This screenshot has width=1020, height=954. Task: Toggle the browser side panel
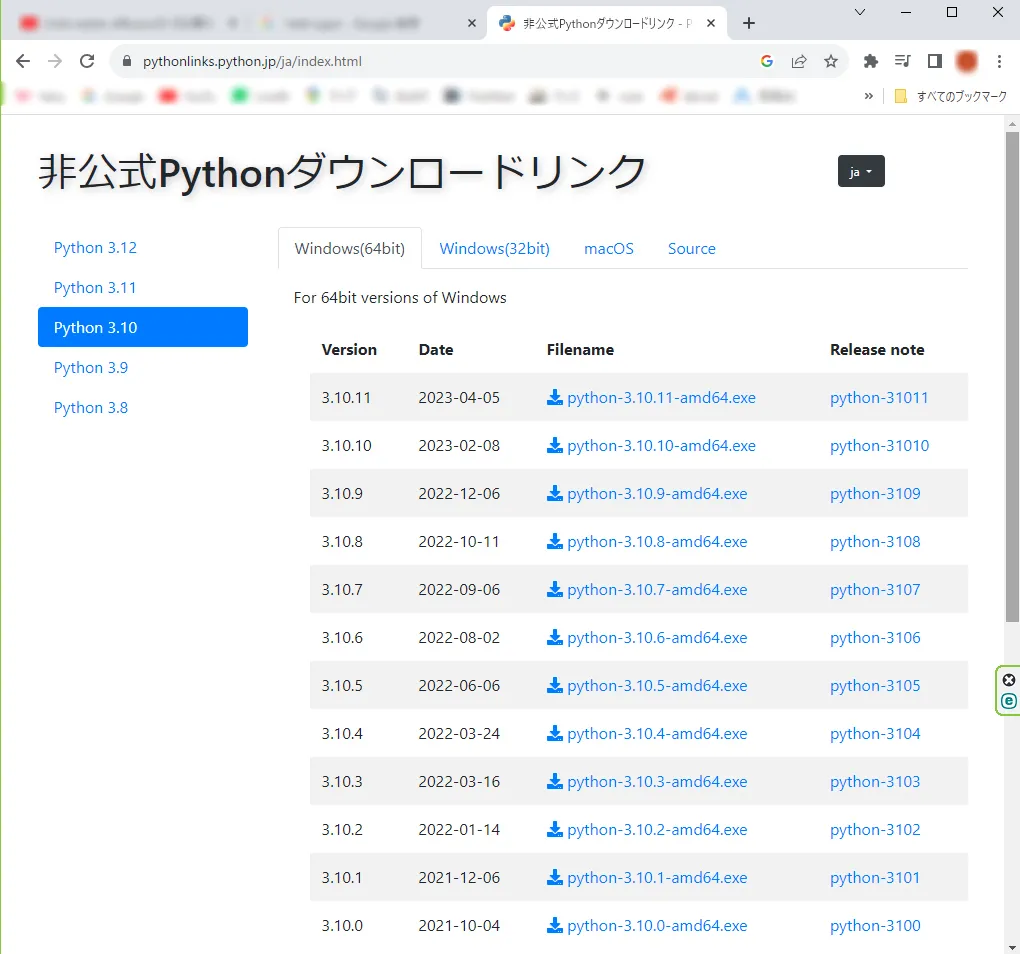935,61
